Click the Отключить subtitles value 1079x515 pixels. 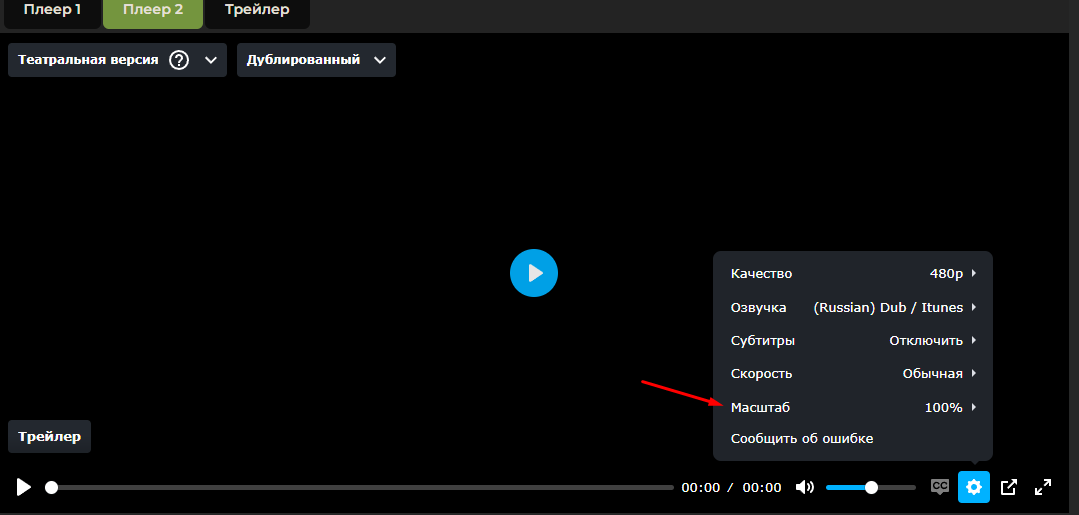926,341
